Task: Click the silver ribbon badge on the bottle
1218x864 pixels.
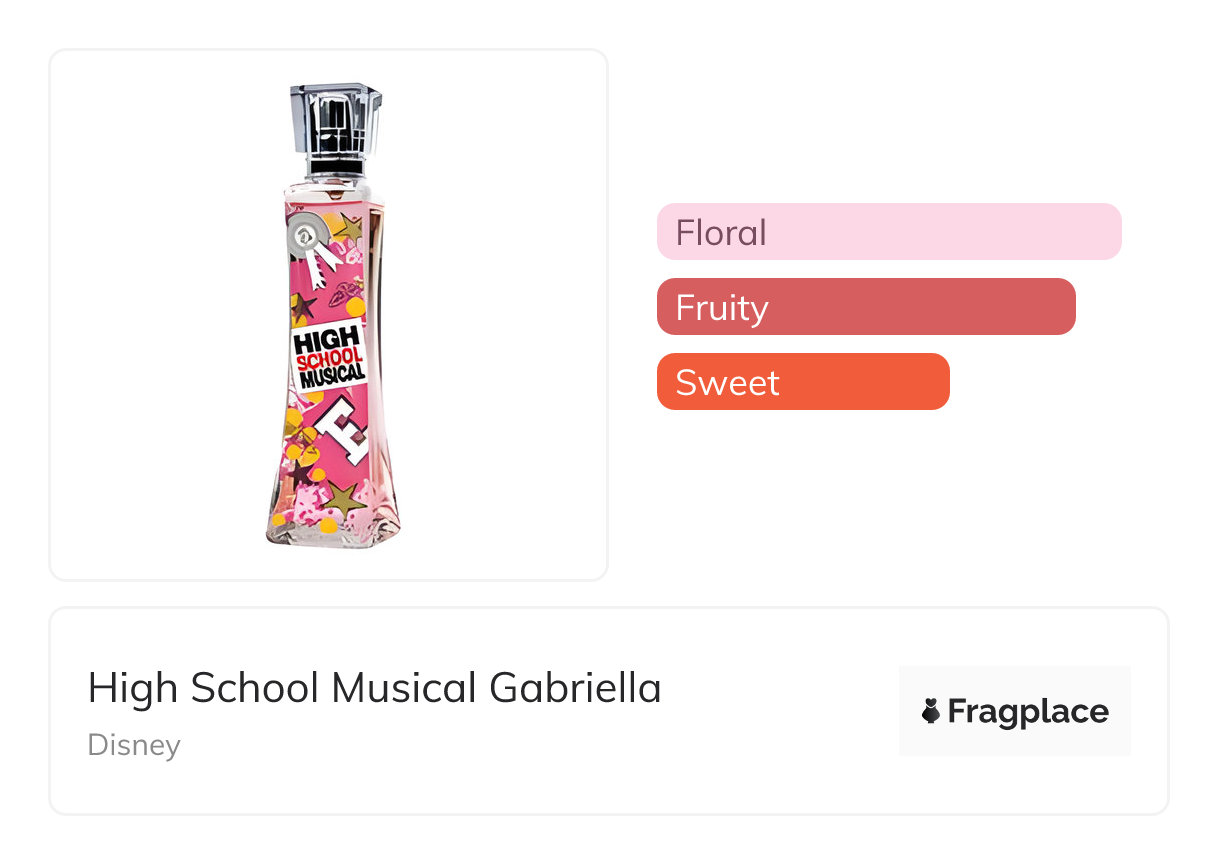Action: pyautogui.click(x=304, y=238)
